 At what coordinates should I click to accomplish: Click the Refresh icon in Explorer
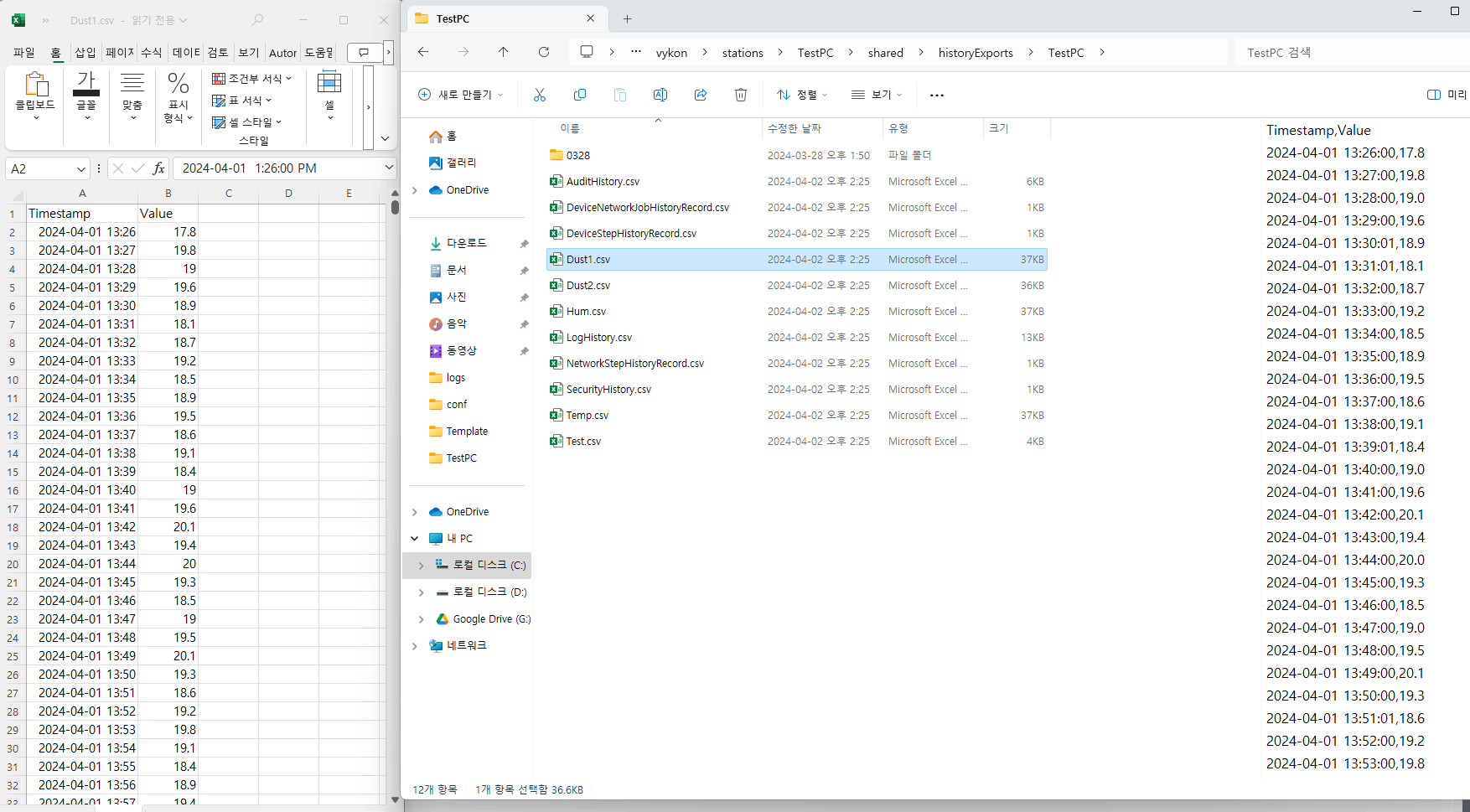pyautogui.click(x=544, y=52)
